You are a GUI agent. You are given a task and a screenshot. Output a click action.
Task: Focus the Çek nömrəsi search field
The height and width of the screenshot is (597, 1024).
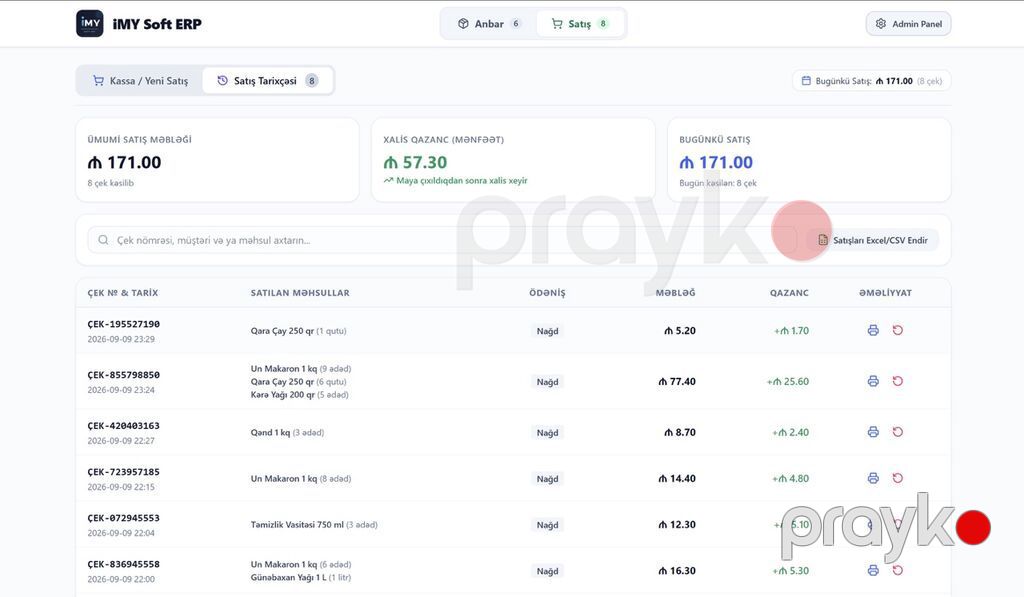[x=442, y=240]
